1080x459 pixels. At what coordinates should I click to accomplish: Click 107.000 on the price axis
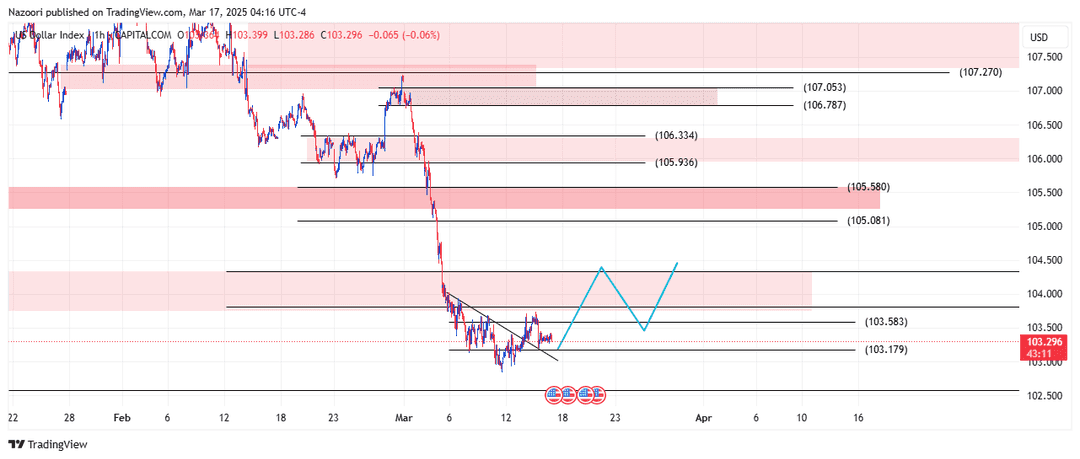pos(1046,91)
